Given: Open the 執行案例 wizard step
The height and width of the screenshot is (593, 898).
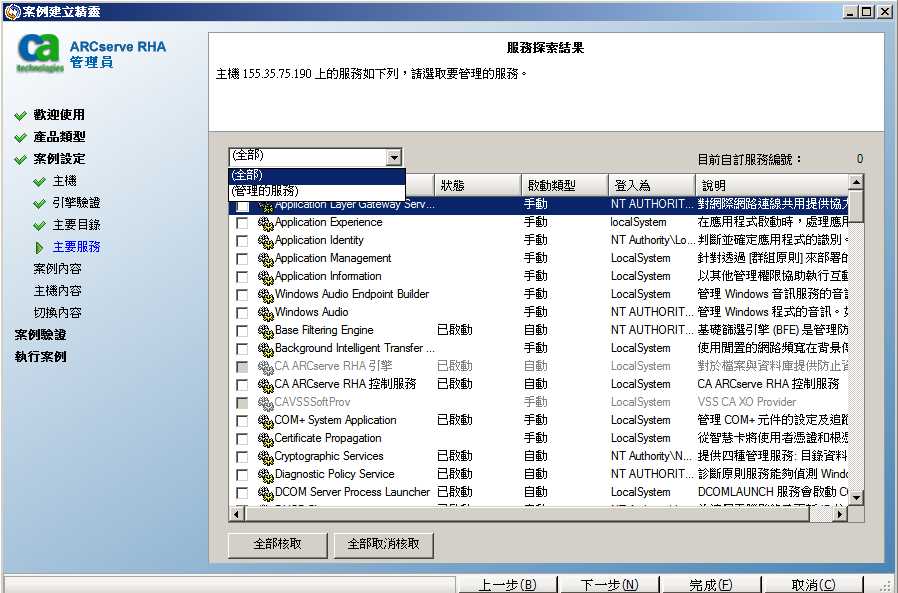Looking at the screenshot, I should [41, 357].
